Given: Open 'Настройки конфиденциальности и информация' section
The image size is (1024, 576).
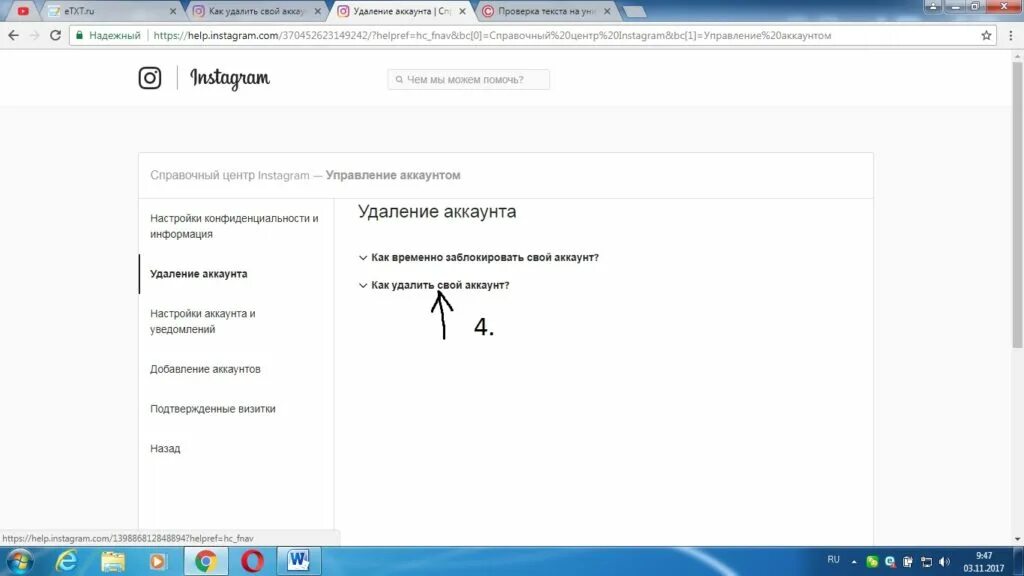Looking at the screenshot, I should coord(234,226).
